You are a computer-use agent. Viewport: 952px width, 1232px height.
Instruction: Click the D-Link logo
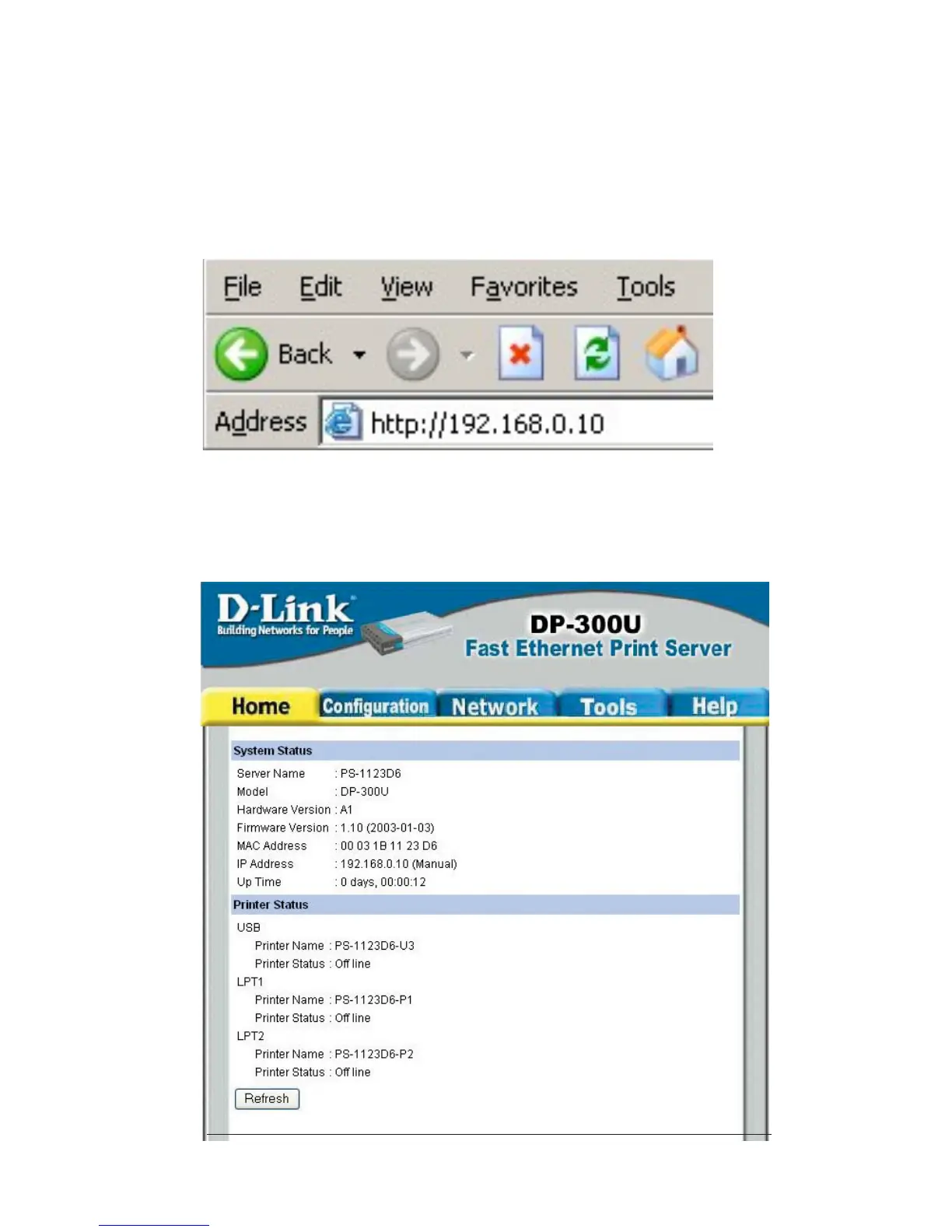point(285,615)
